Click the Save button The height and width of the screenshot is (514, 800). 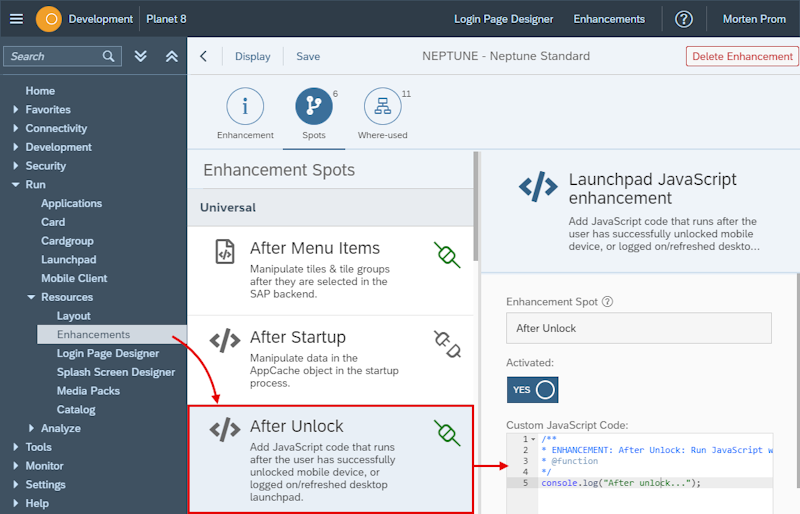(308, 56)
